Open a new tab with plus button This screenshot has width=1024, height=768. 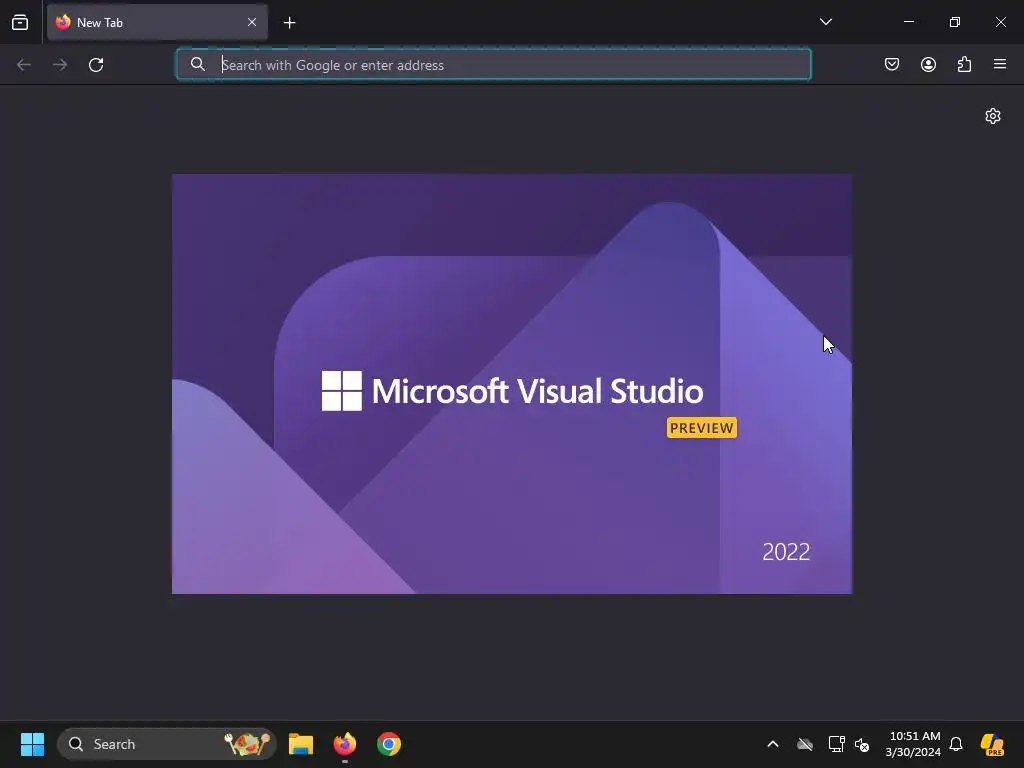coord(289,23)
